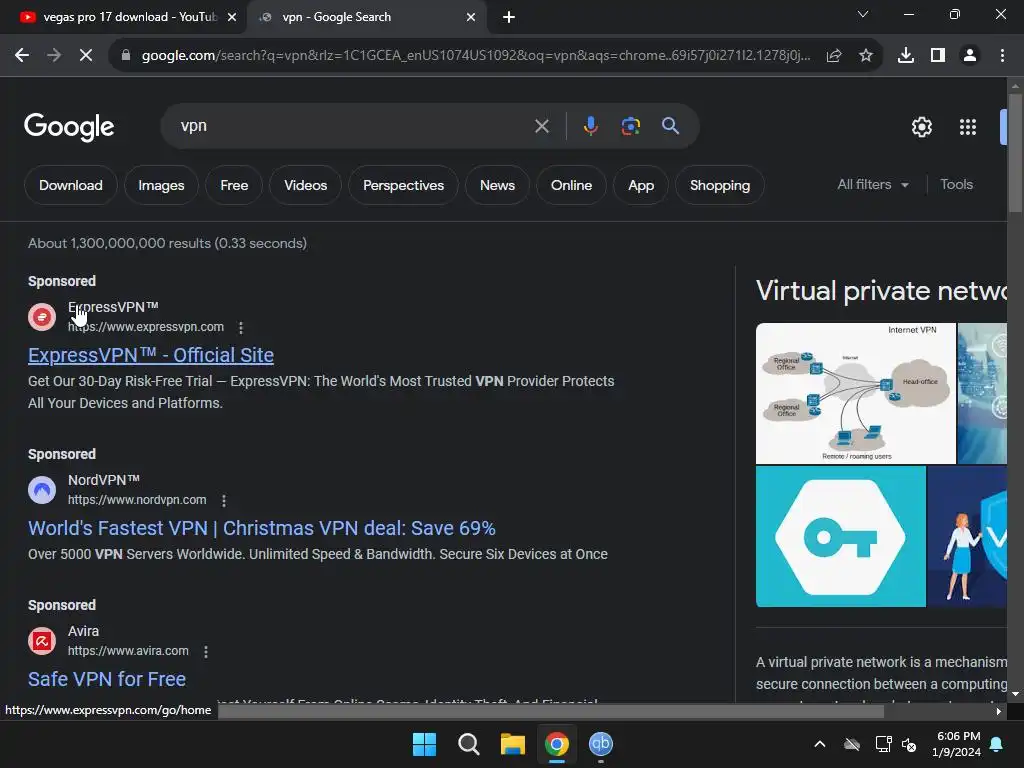Image resolution: width=1024 pixels, height=768 pixels.
Task: Click the horizontal scrollbar right arrow
Action: (999, 711)
